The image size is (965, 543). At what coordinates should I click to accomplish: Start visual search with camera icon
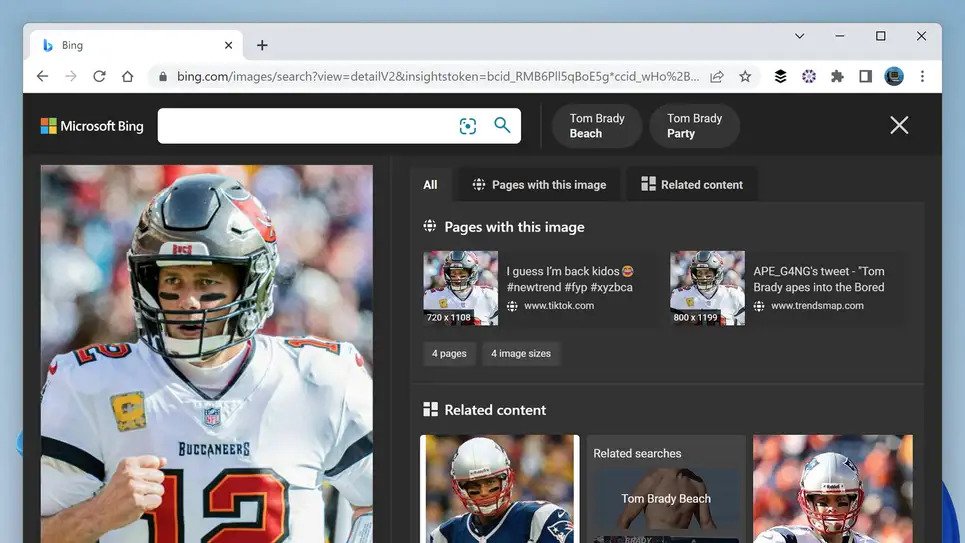point(468,126)
